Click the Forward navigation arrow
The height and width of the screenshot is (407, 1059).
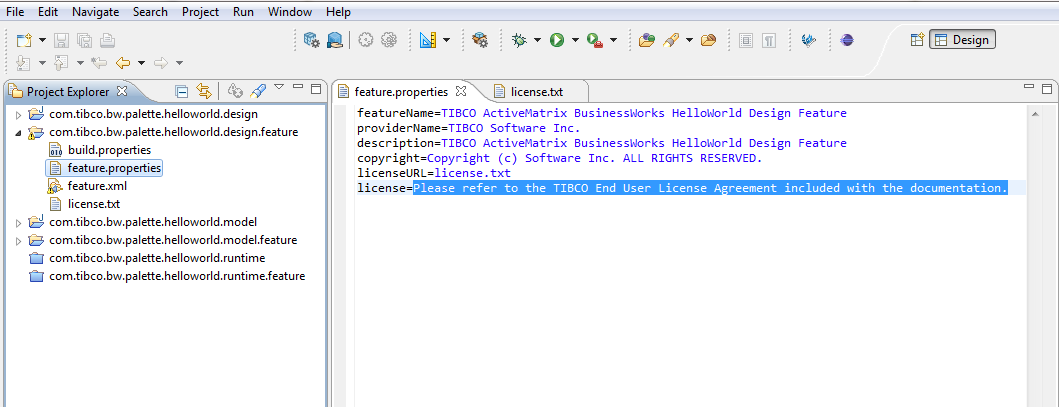pyautogui.click(x=161, y=63)
